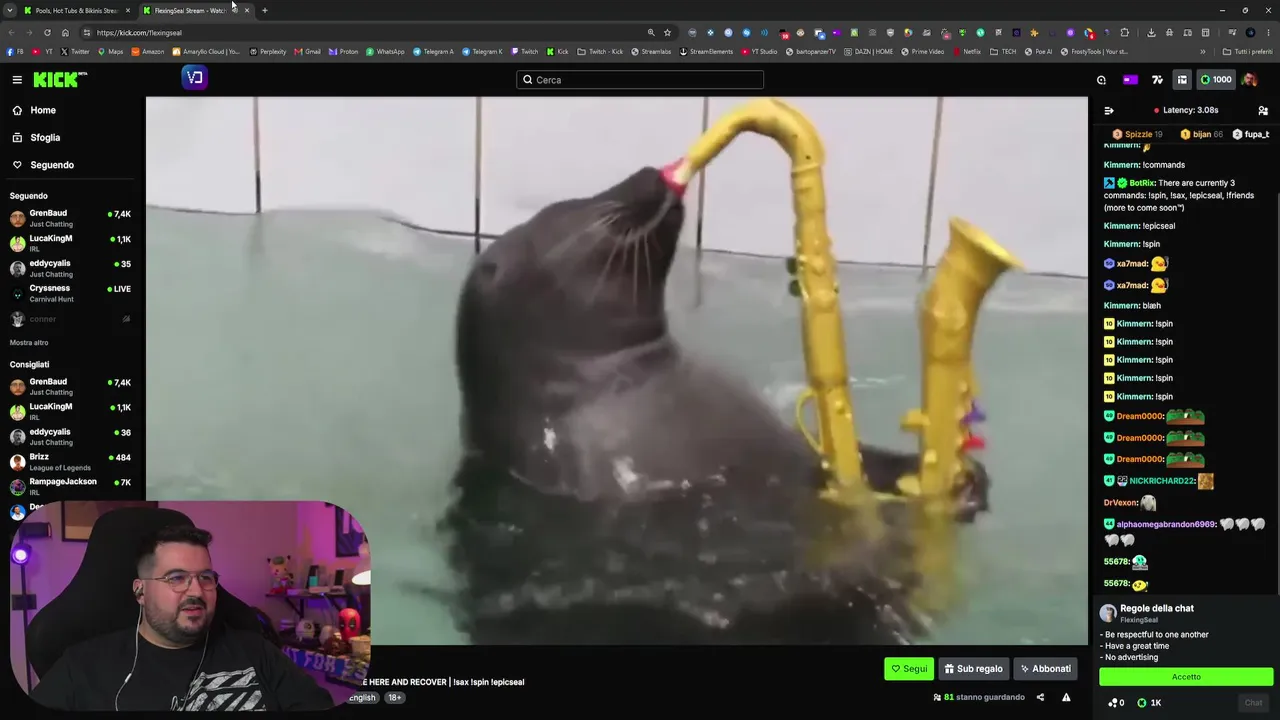Switch to the Pools, Hot Tubs & Bikinis tab

click(77, 10)
